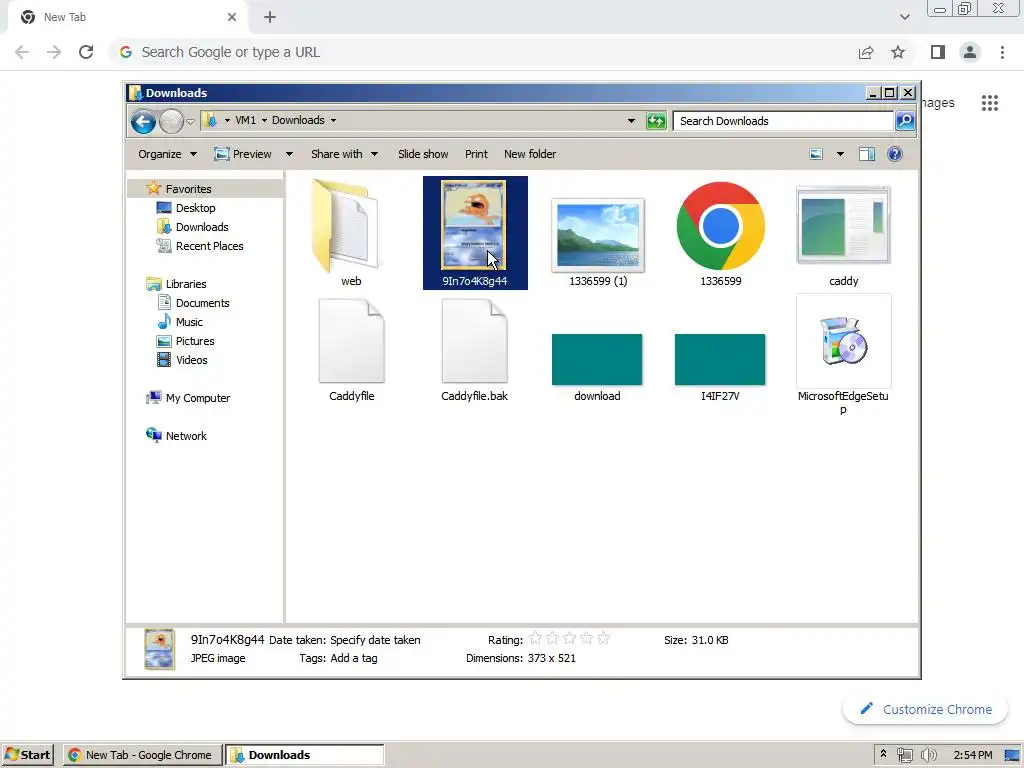
Task: Open the Preview dropdown arrow
Action: (x=289, y=154)
